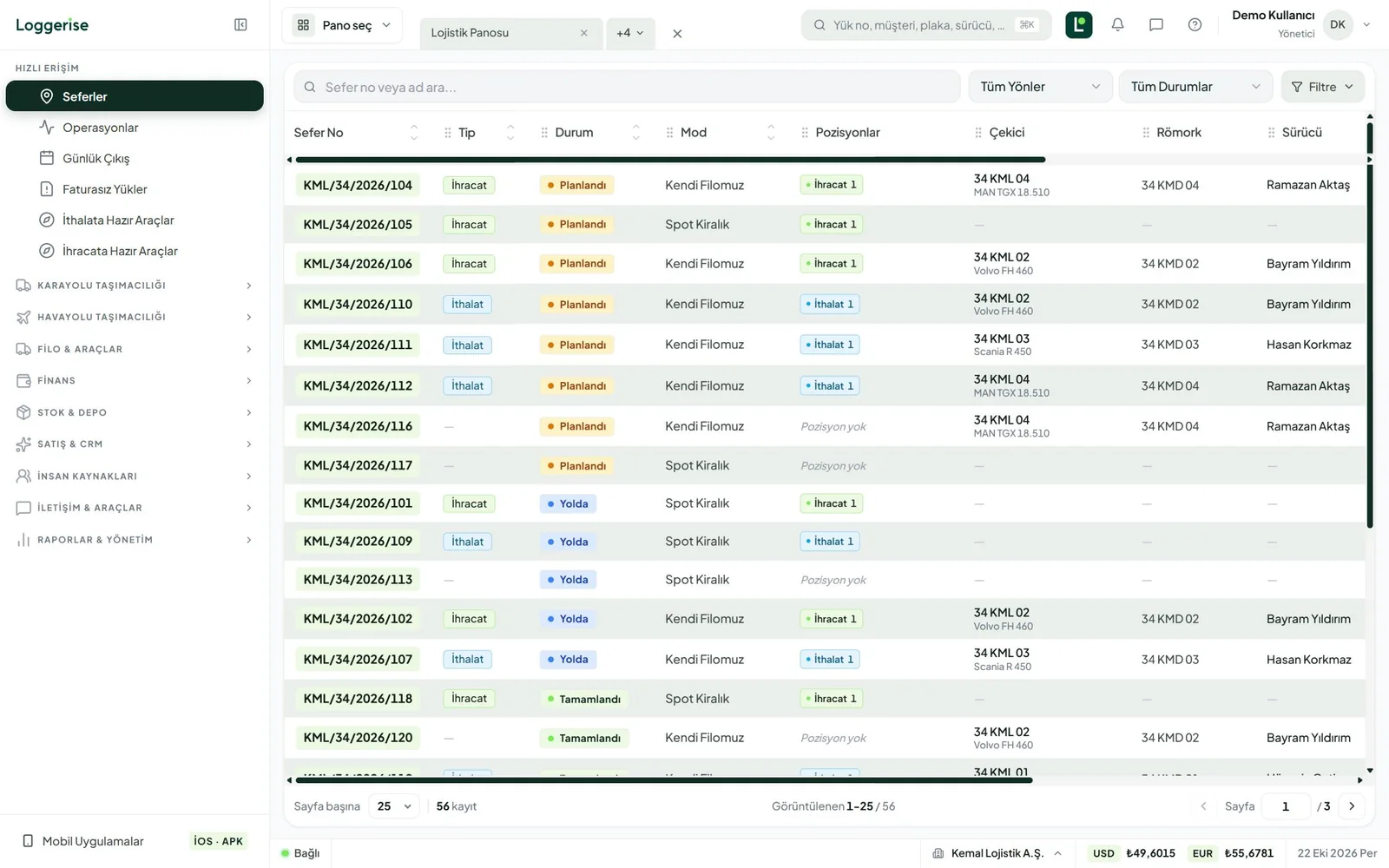Open the Seferler sidebar item
This screenshot has height=868, width=1389.
(x=135, y=96)
